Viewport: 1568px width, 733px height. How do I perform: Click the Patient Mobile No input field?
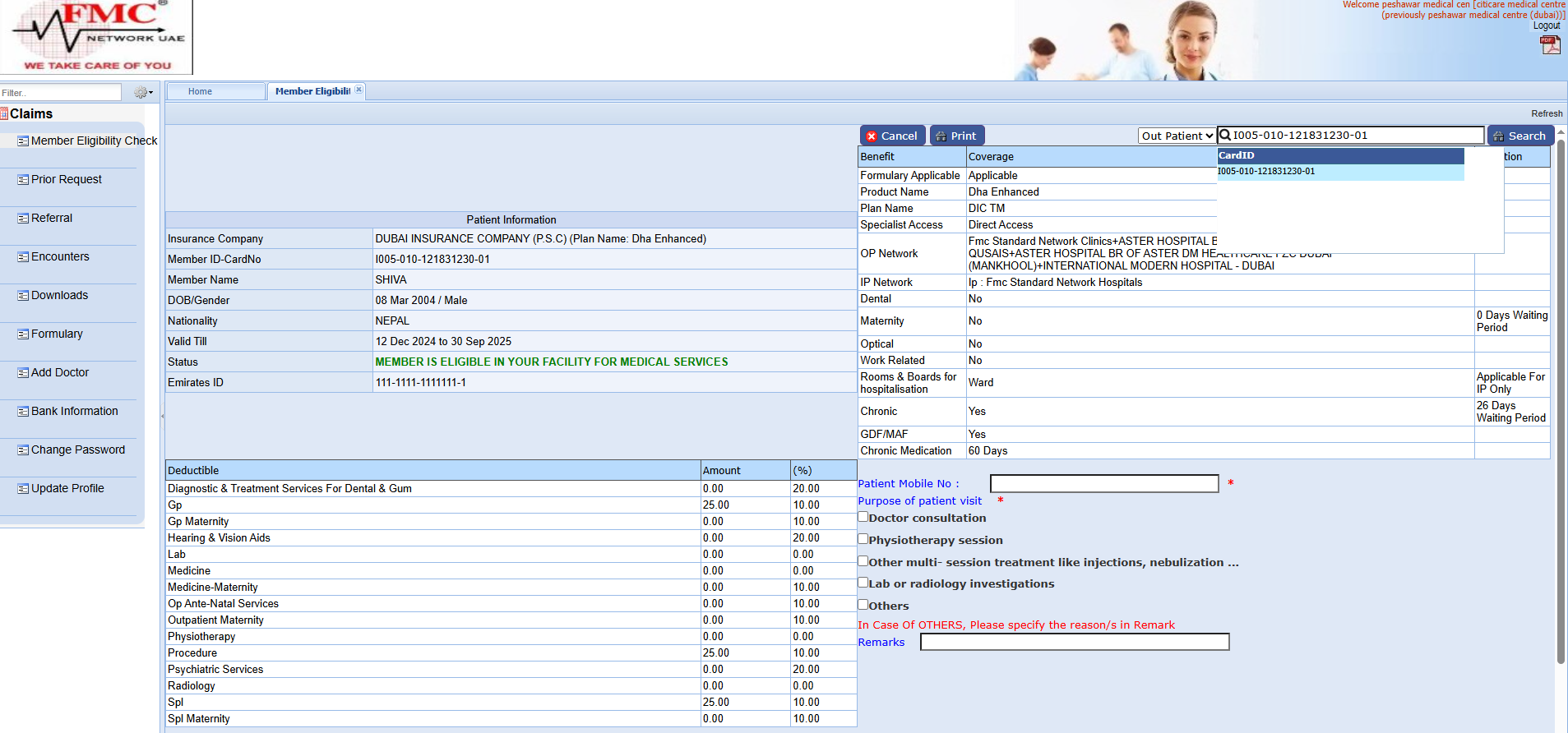tap(1103, 483)
